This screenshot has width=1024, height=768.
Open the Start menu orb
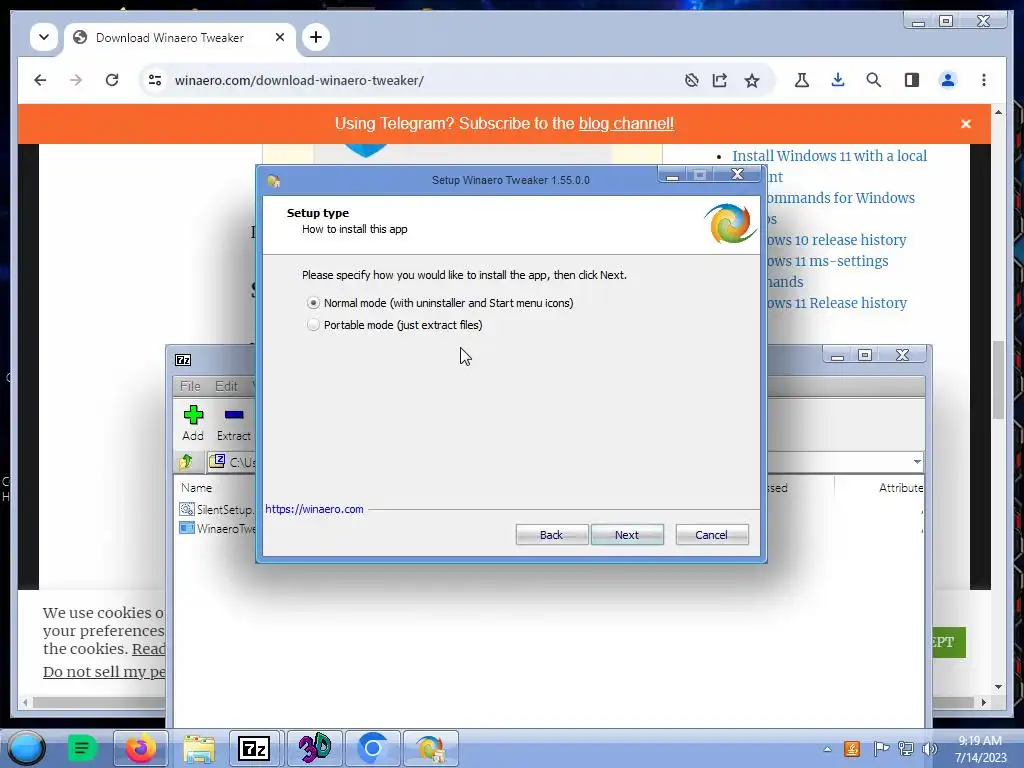click(x=27, y=748)
